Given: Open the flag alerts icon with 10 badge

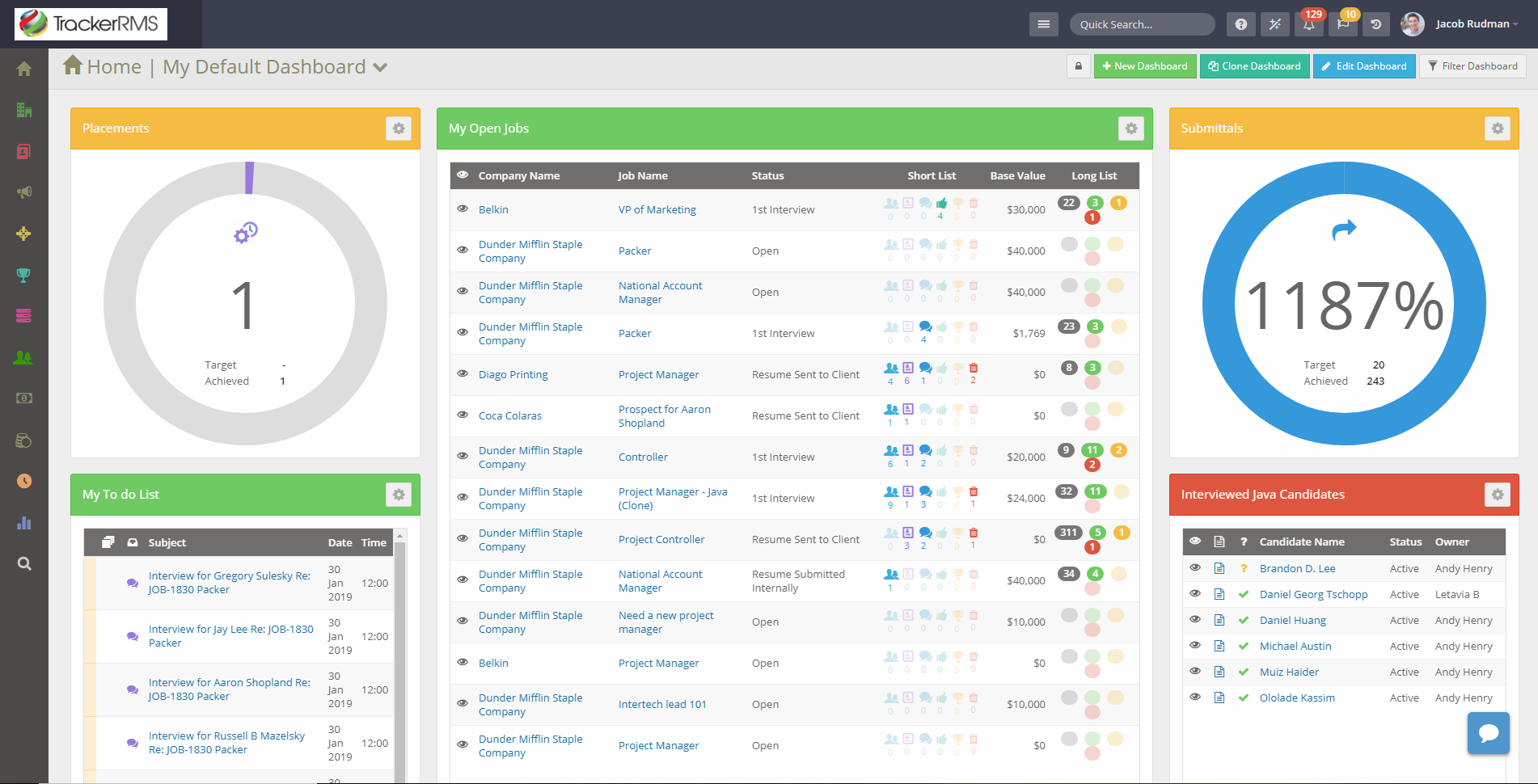Looking at the screenshot, I should [1343, 24].
